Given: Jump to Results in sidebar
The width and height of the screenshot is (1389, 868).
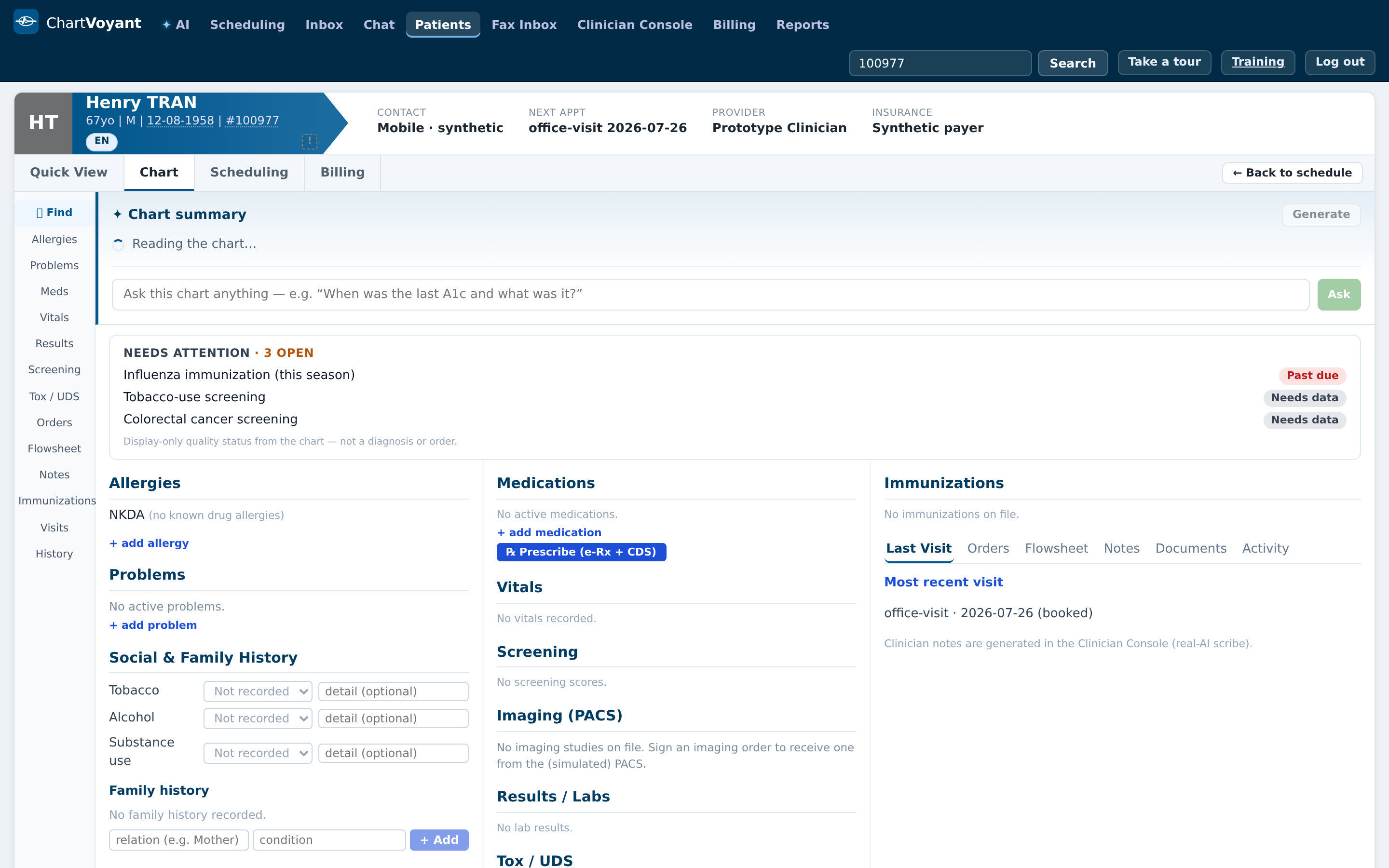Looking at the screenshot, I should (54, 344).
